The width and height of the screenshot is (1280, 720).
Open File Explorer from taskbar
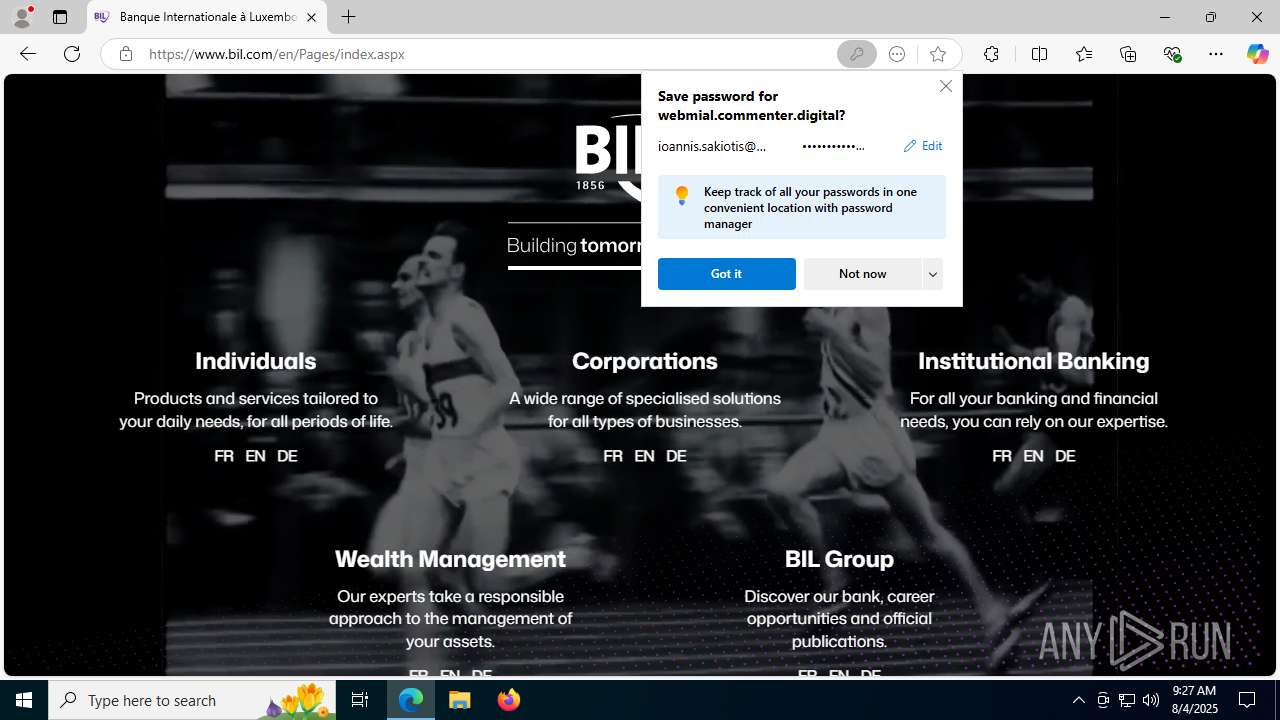coord(460,700)
